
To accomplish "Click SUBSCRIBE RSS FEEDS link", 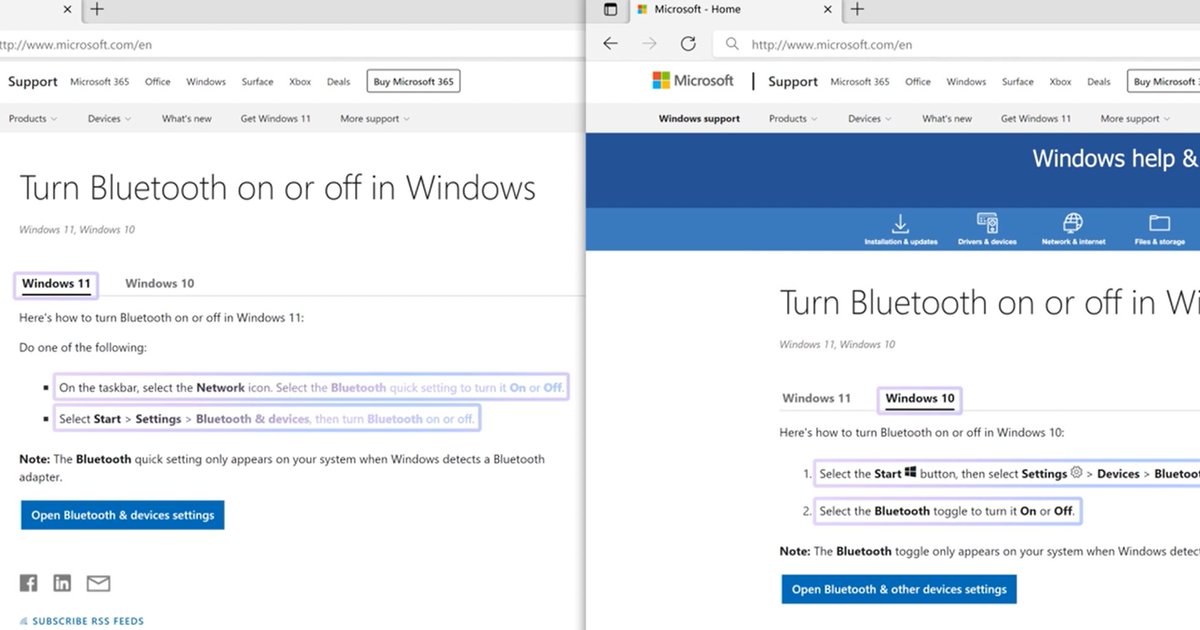I will tap(88, 621).
